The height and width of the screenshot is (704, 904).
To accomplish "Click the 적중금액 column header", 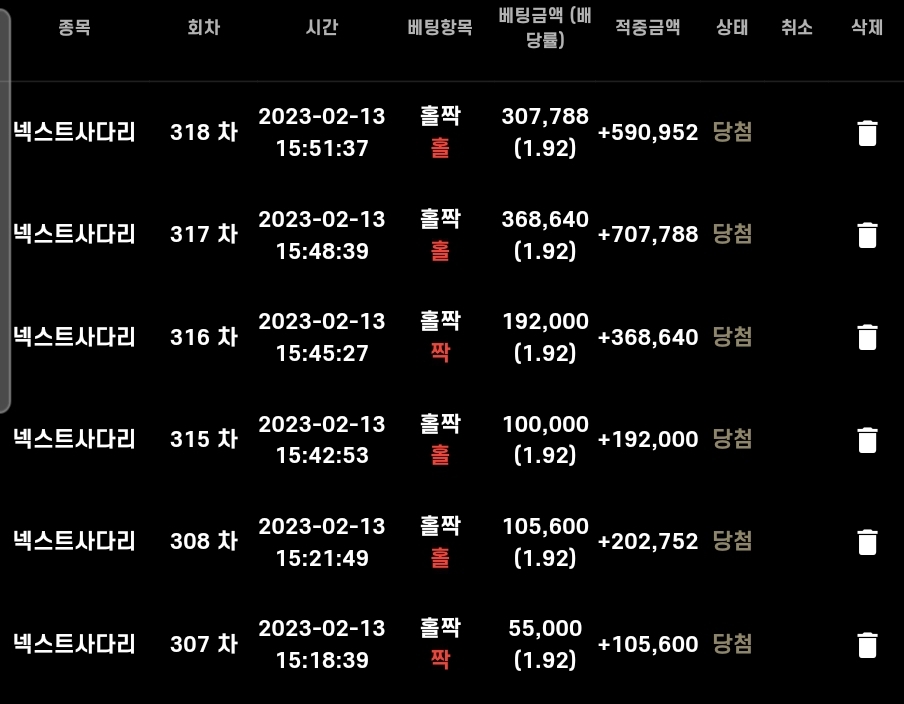I will 647,27.
